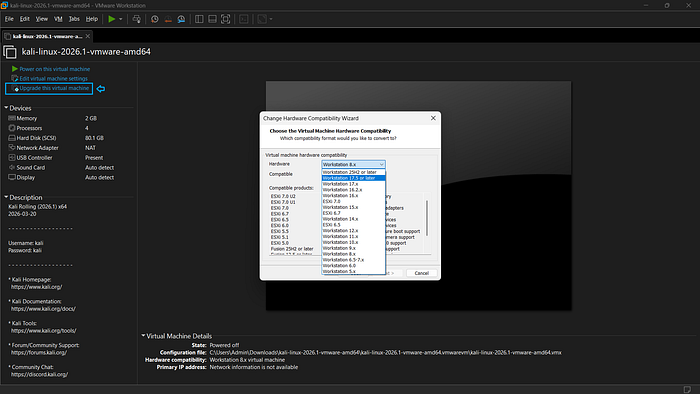
Task: Choose Workstation 16.2.x from the list
Action: 353,190
